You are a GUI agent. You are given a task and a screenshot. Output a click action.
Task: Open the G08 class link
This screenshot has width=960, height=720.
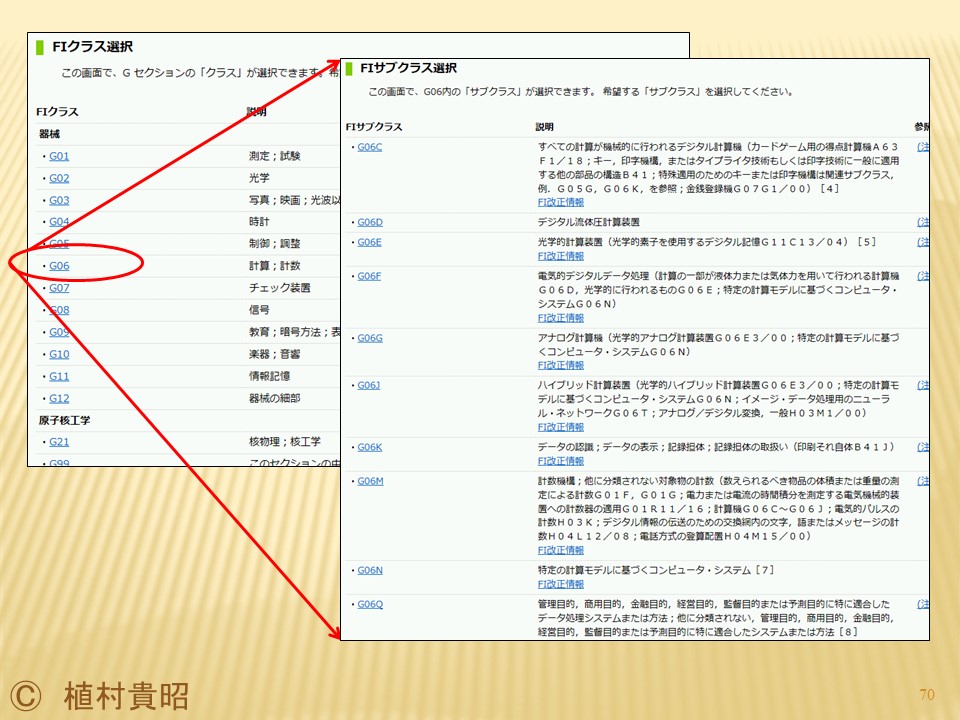(x=59, y=310)
